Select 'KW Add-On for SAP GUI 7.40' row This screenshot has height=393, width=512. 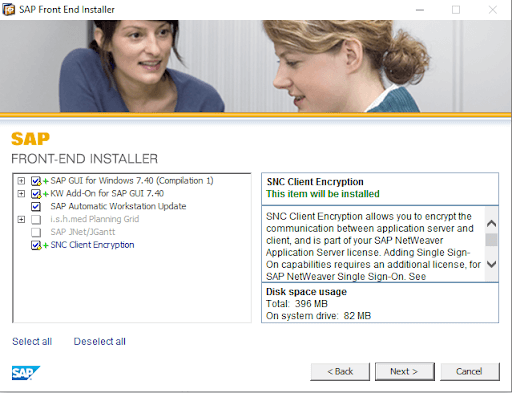[x=107, y=193]
